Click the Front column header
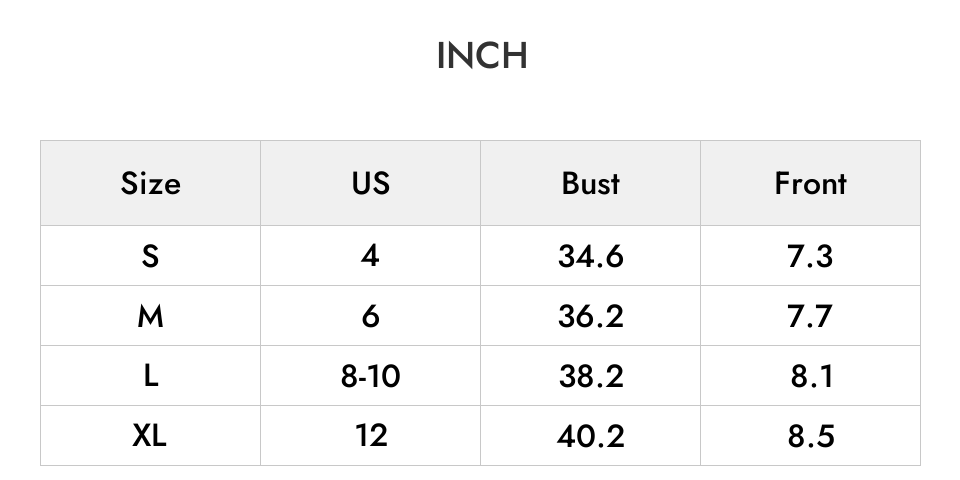Screen dimensions: 960x480 pyautogui.click(x=810, y=183)
